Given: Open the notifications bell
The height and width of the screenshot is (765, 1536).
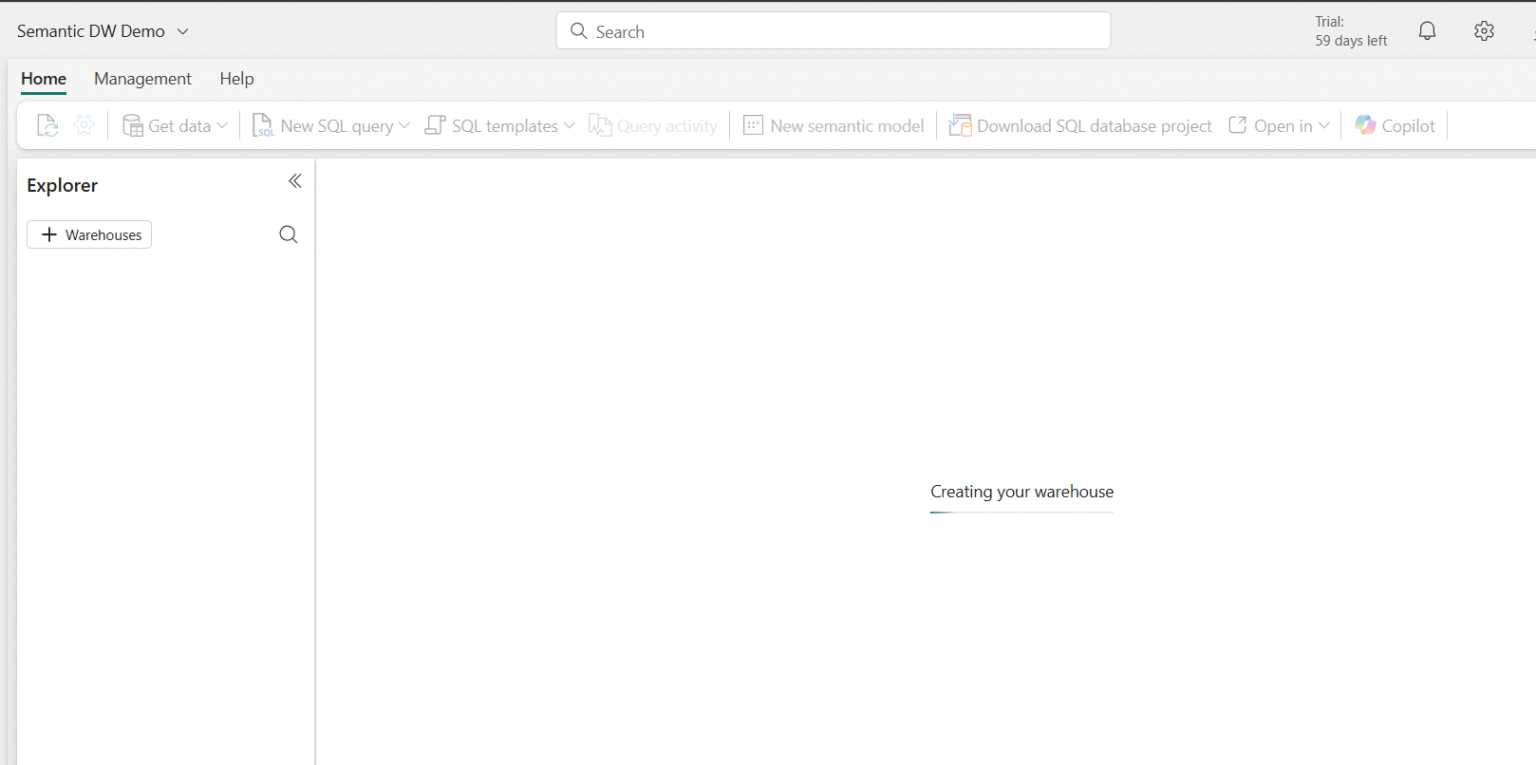Looking at the screenshot, I should point(1427,31).
